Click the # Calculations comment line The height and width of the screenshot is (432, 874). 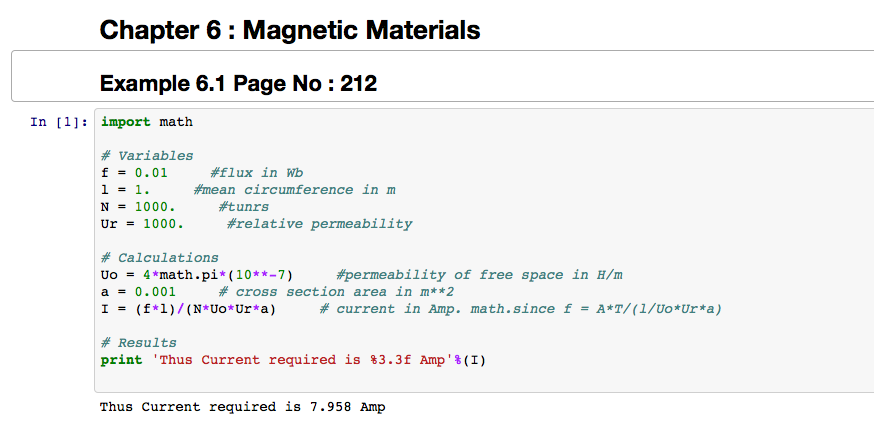[159, 258]
